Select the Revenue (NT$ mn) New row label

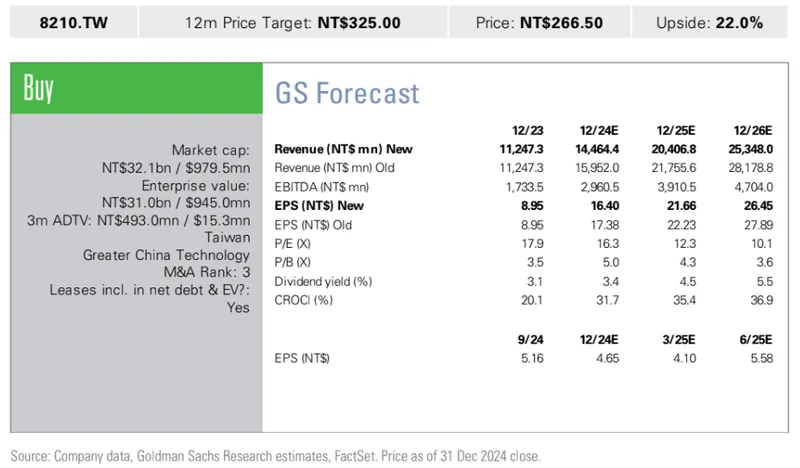[x=343, y=149]
